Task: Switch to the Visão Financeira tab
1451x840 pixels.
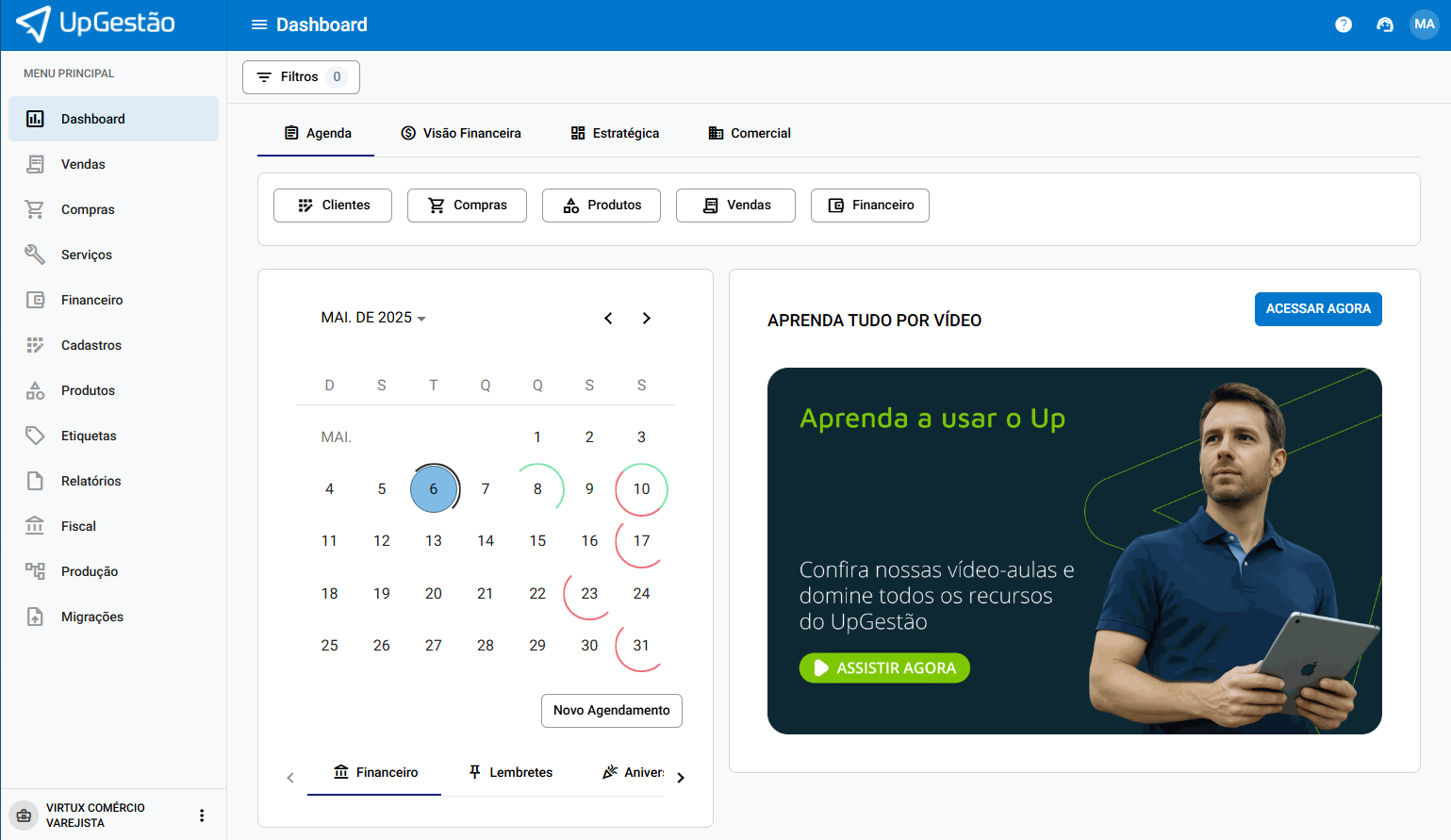Action: click(x=460, y=133)
